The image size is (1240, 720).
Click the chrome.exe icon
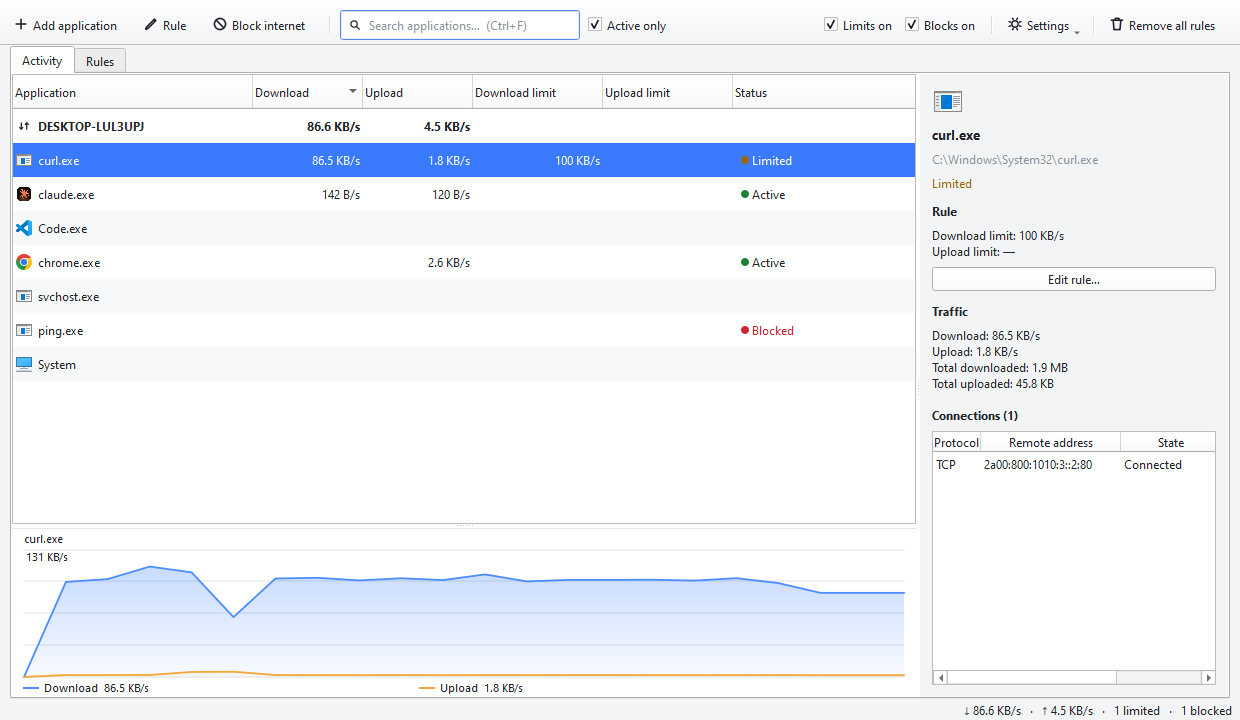click(24, 263)
